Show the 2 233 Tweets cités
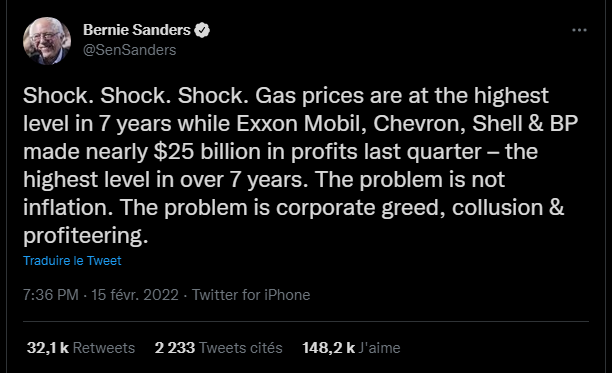The width and height of the screenshot is (612, 373). coord(218,348)
